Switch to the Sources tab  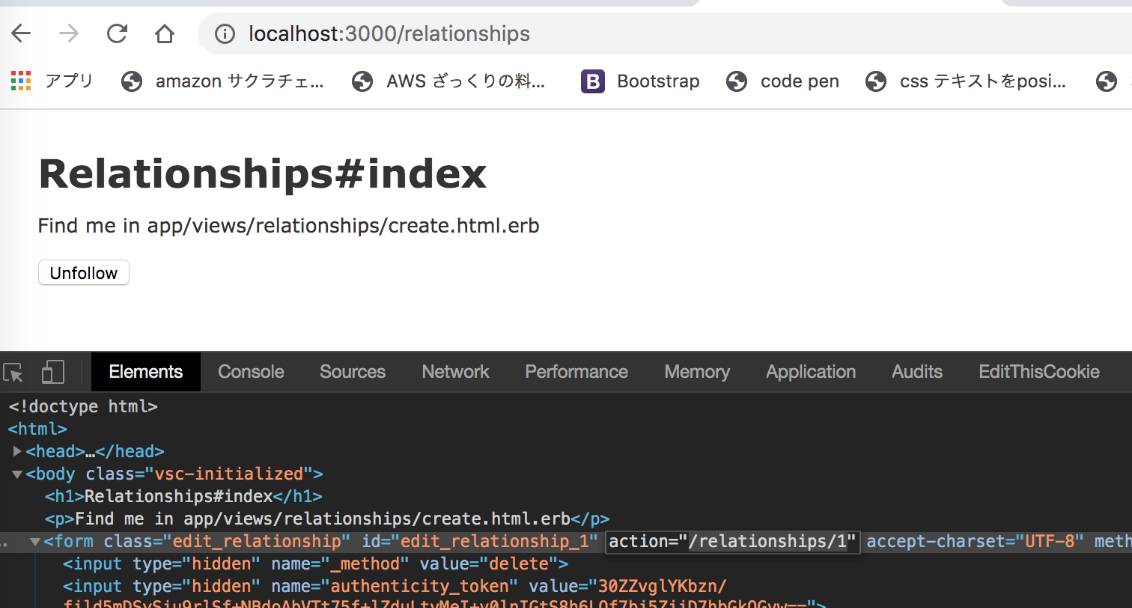353,372
